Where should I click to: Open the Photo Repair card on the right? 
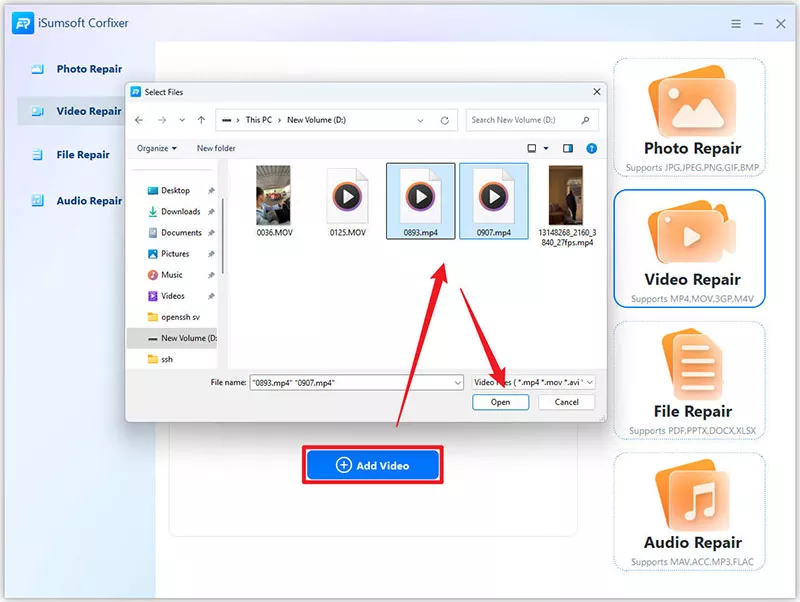point(690,118)
